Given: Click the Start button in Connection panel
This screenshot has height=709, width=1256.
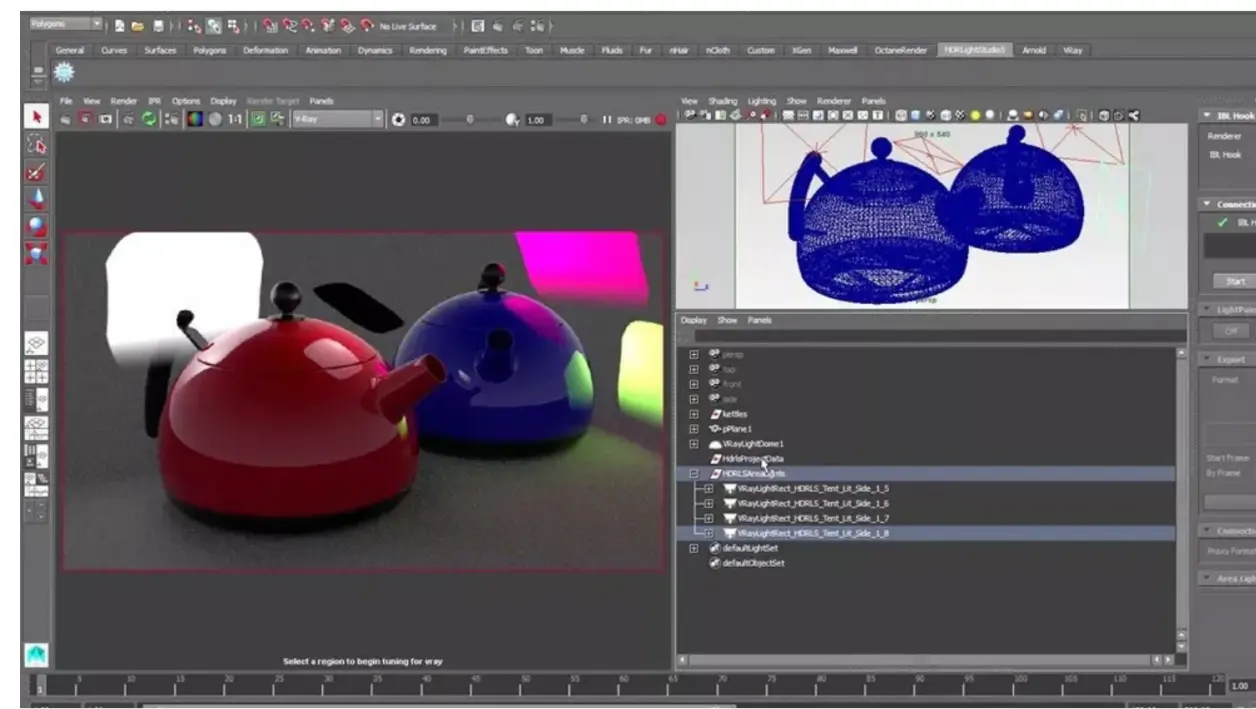Looking at the screenshot, I should (x=1236, y=281).
